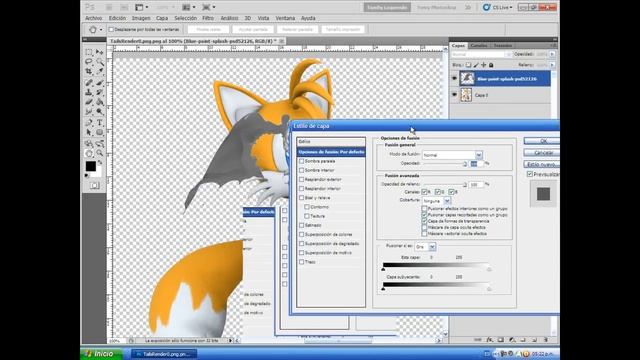The width and height of the screenshot is (640, 360).
Task: Select the Paint Bucket tool
Action: tap(100, 102)
